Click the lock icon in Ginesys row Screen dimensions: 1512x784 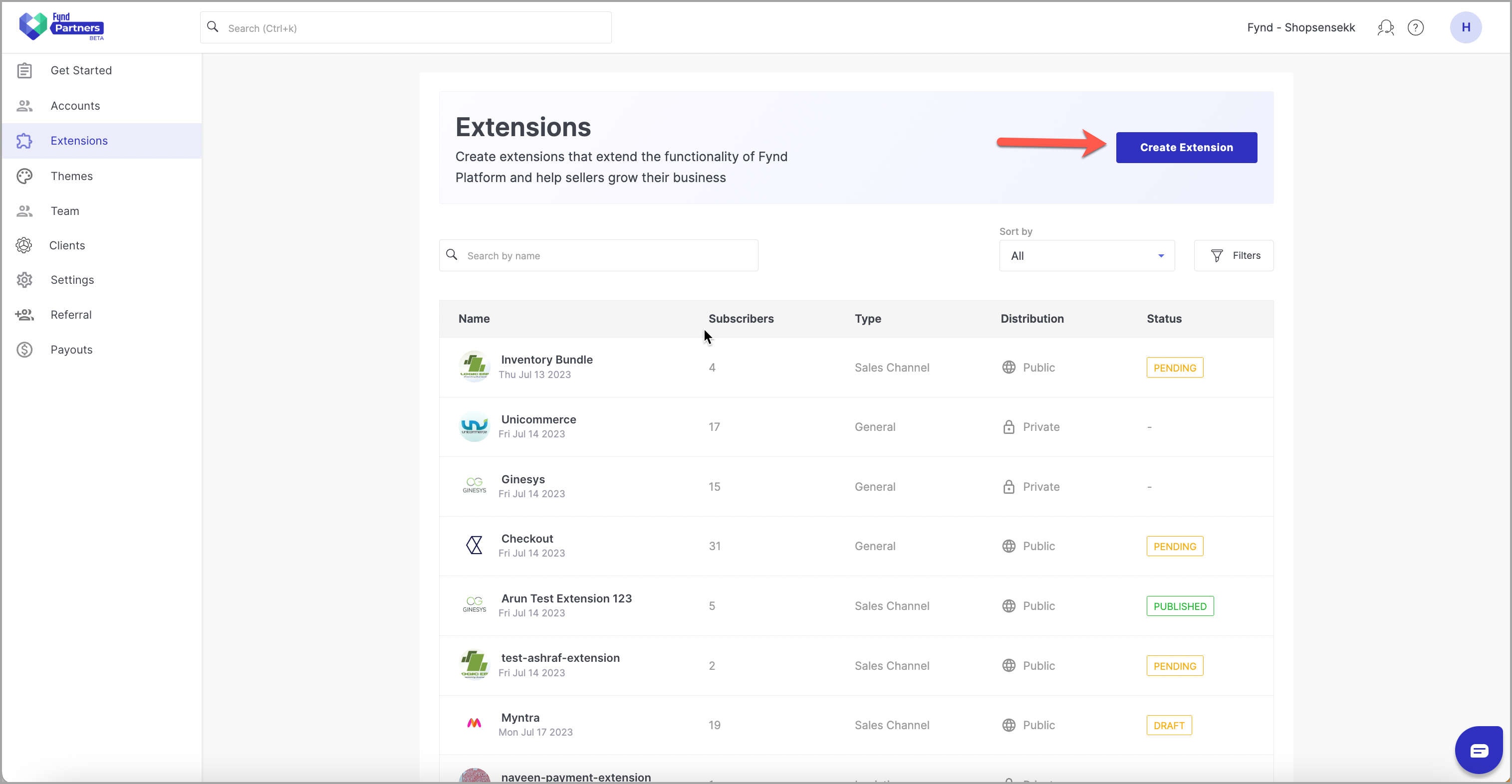(x=1008, y=486)
